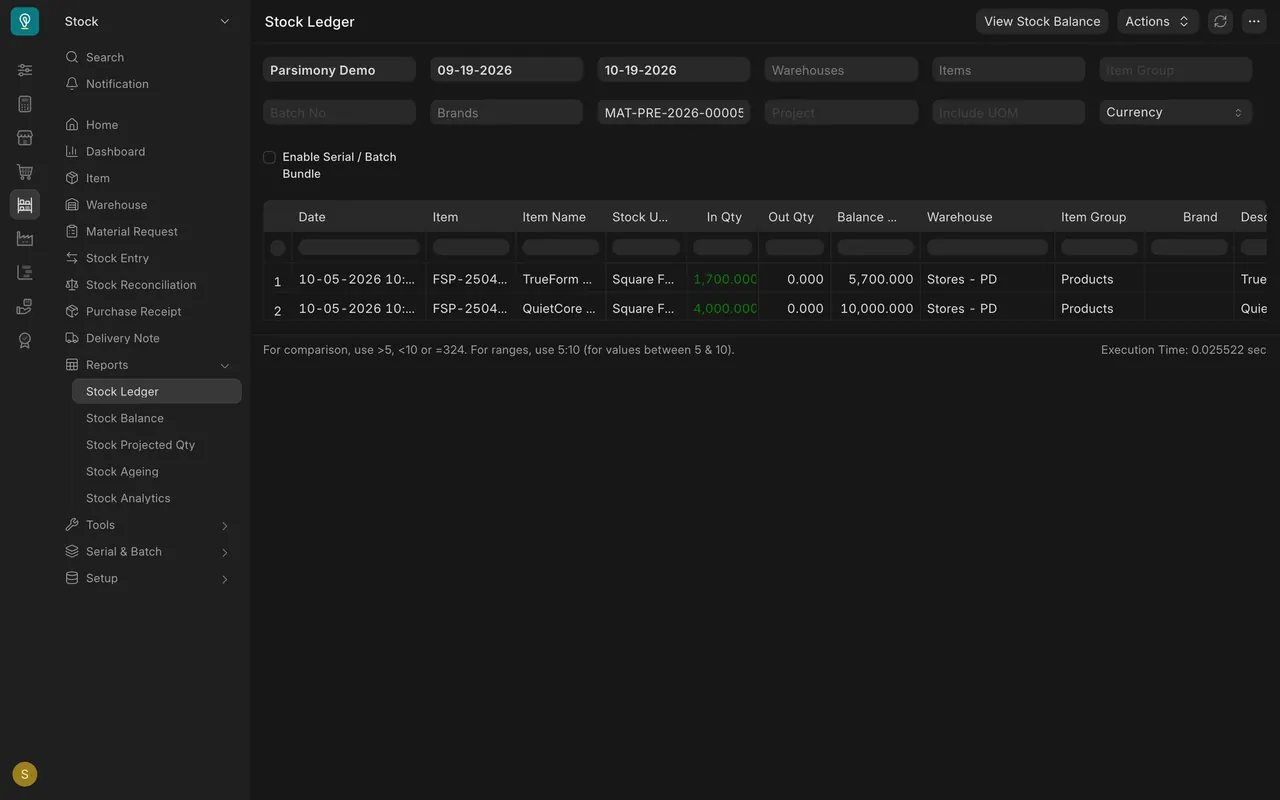Image resolution: width=1280 pixels, height=800 pixels.
Task: Select the active Stock module icon in left rail
Action: click(25, 205)
